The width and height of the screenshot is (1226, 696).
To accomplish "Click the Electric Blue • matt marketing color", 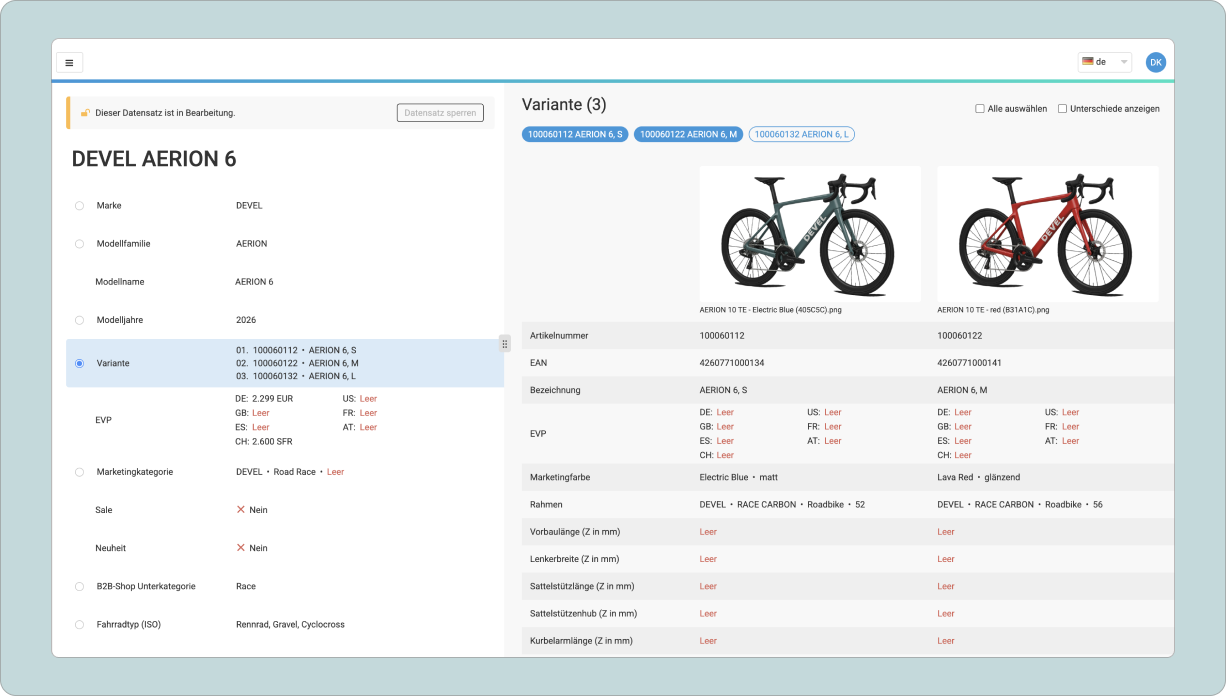I will [x=739, y=477].
